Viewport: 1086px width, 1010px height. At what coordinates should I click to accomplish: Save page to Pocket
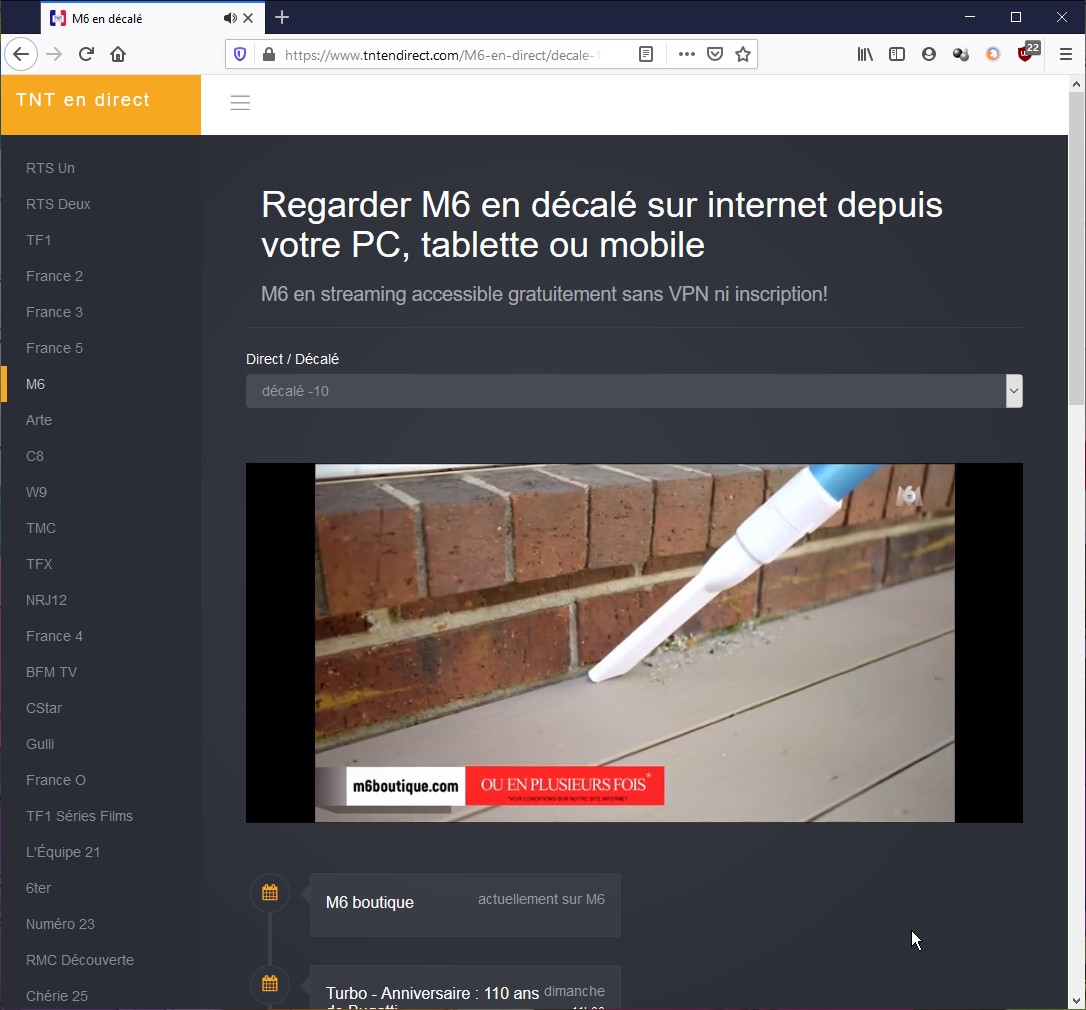[x=715, y=55]
